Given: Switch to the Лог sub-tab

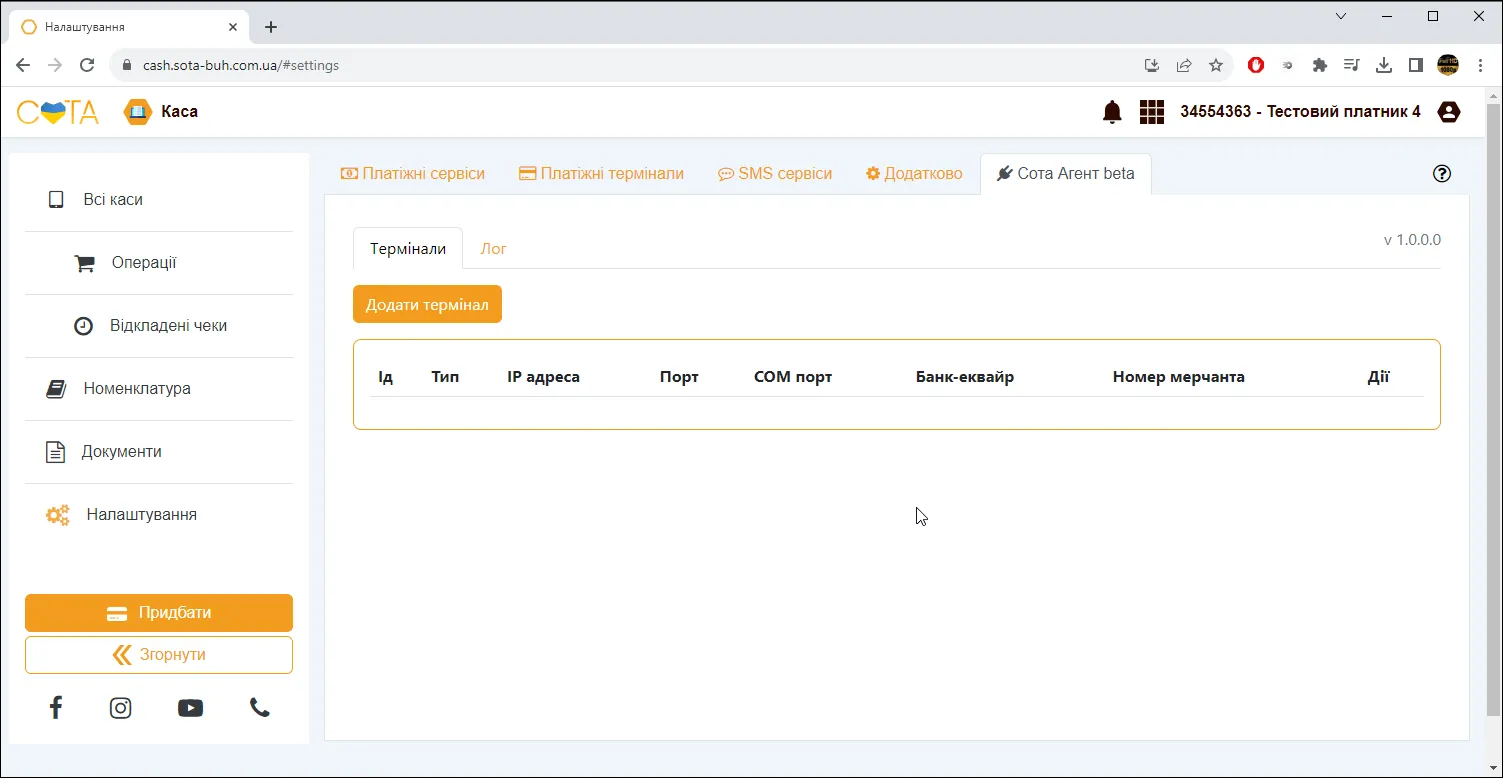Looking at the screenshot, I should point(493,249).
